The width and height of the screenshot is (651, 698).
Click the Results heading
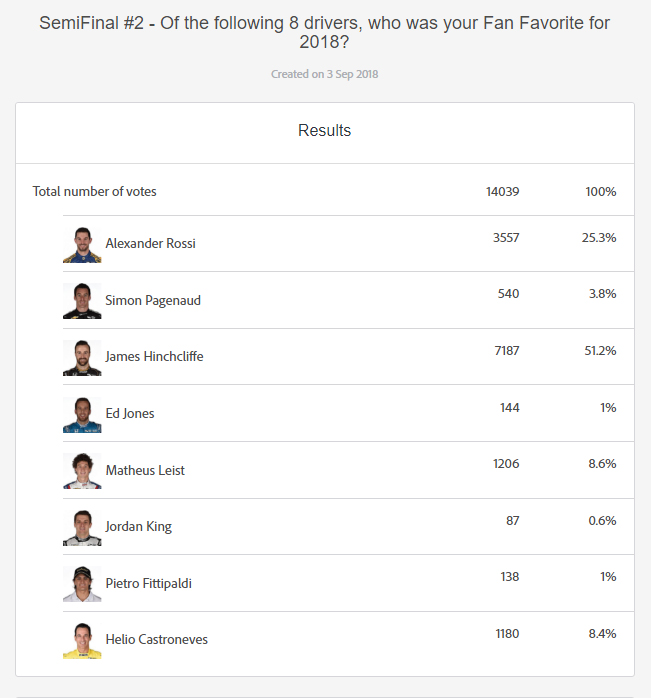tap(325, 131)
